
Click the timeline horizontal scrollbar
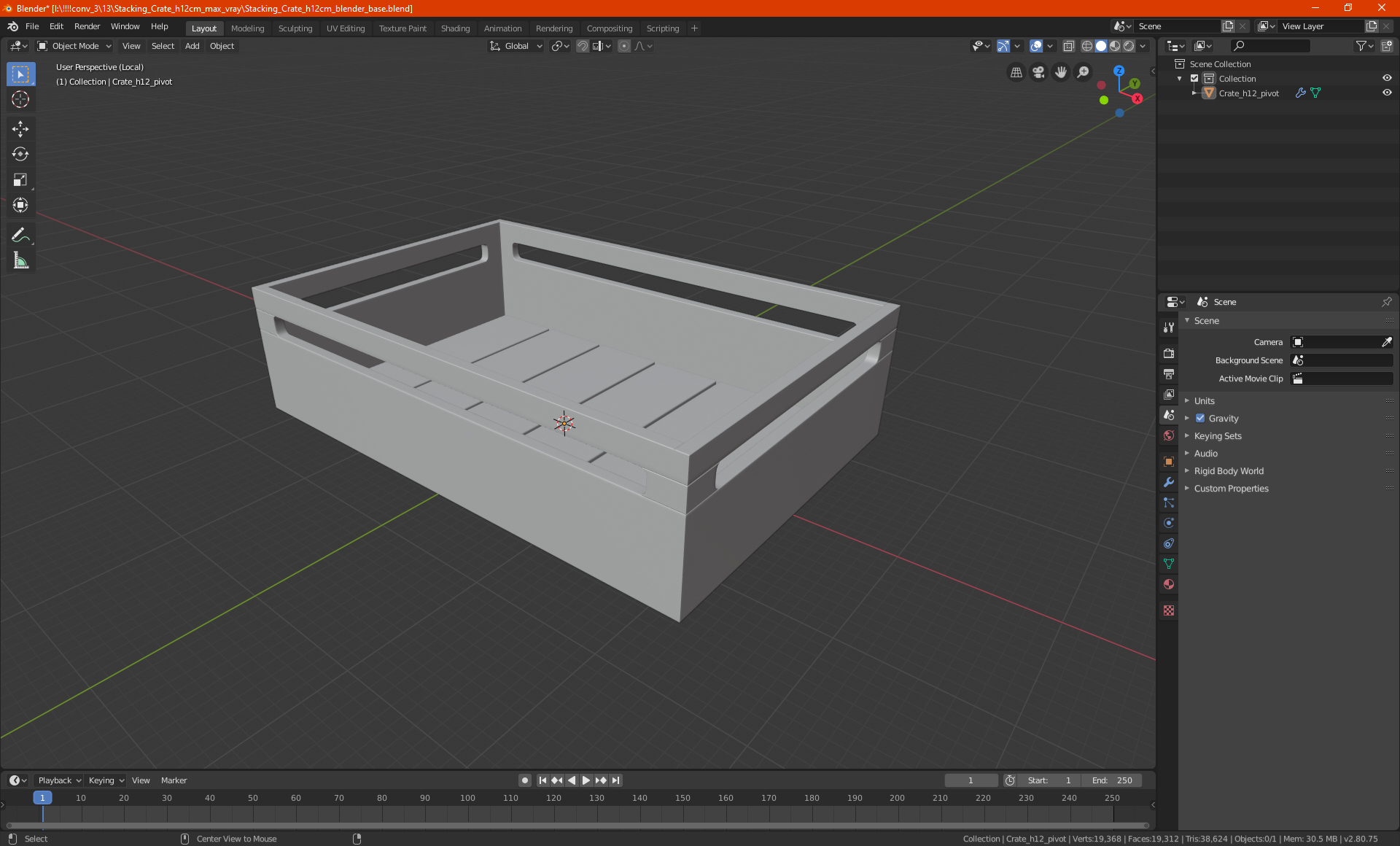point(576,826)
